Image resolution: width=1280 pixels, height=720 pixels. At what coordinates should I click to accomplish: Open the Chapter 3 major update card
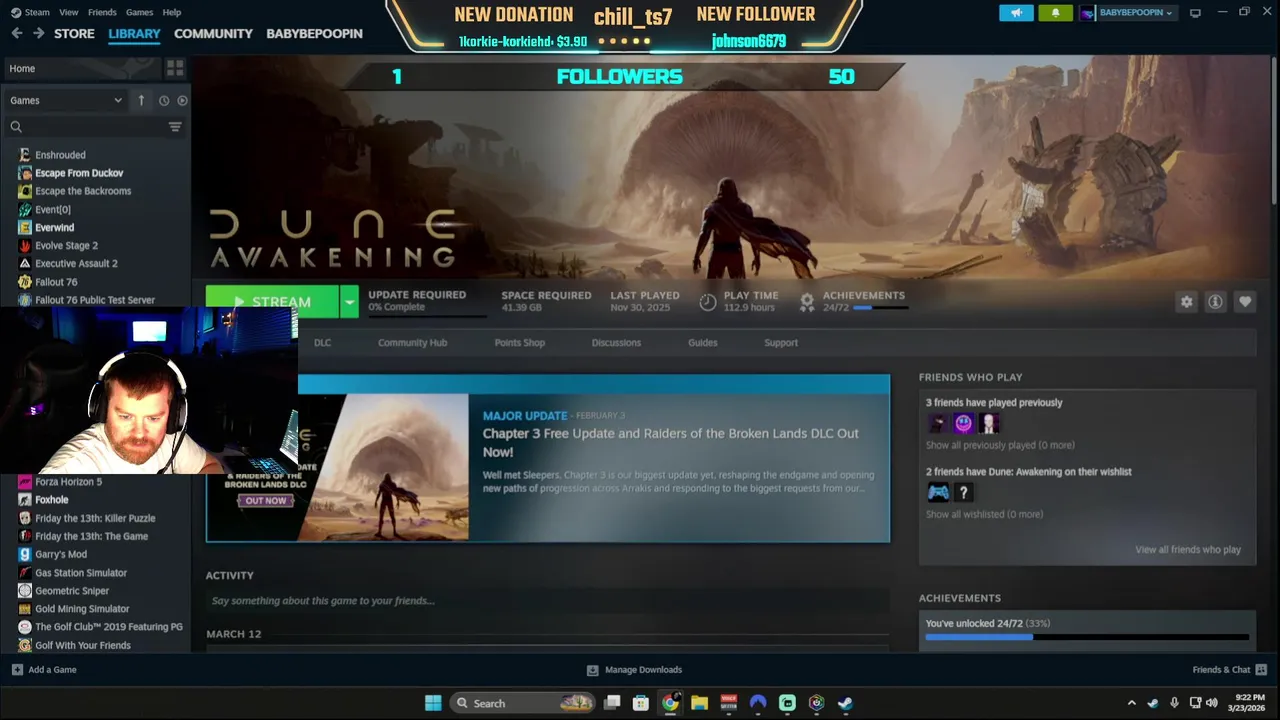pos(548,459)
